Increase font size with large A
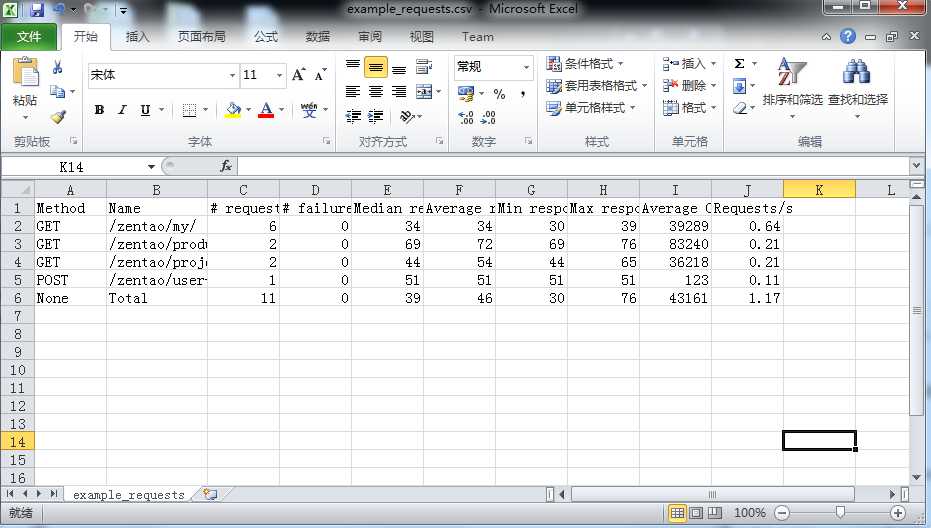 click(x=298, y=75)
